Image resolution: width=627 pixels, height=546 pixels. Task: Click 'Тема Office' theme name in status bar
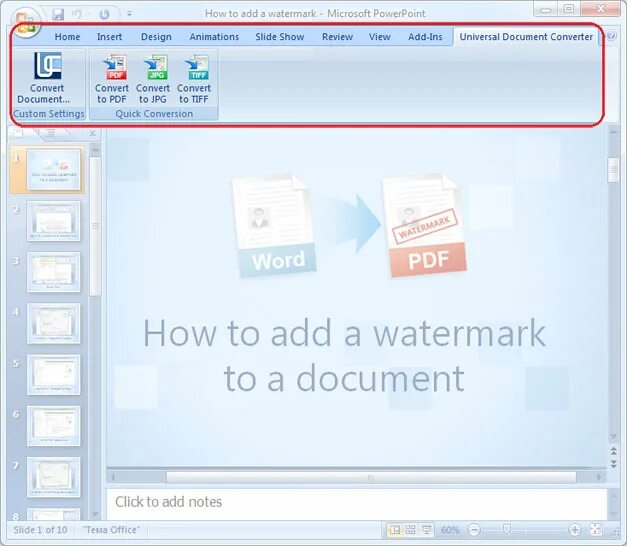click(111, 530)
